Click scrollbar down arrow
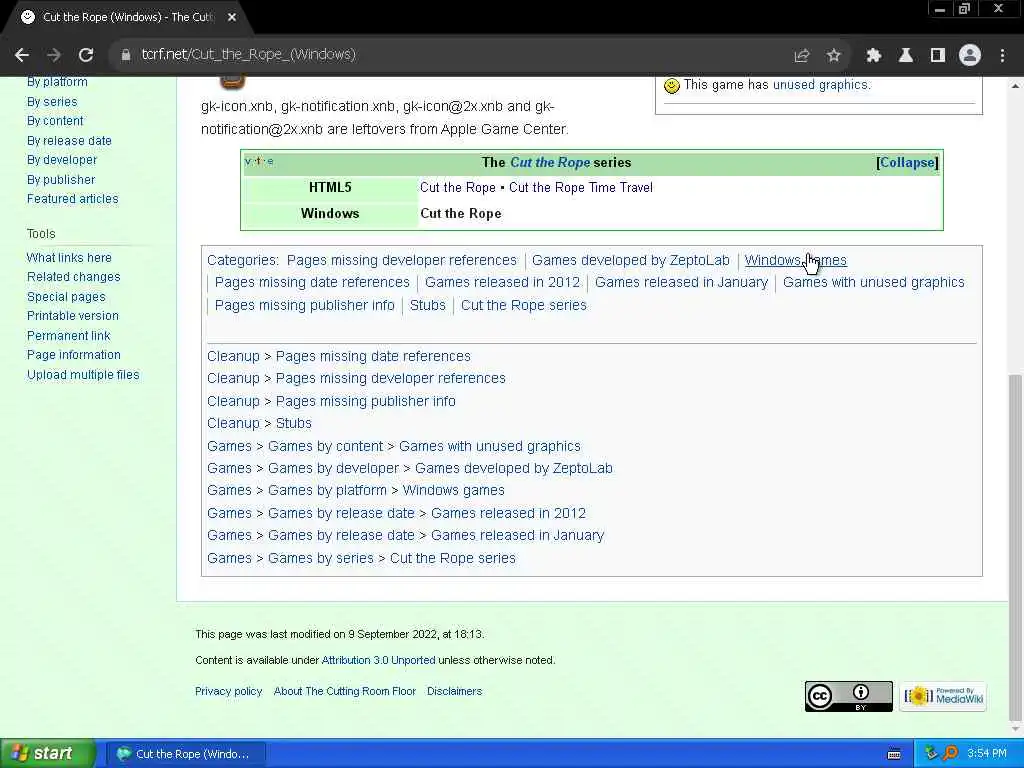The image size is (1024, 768). tap(1016, 729)
